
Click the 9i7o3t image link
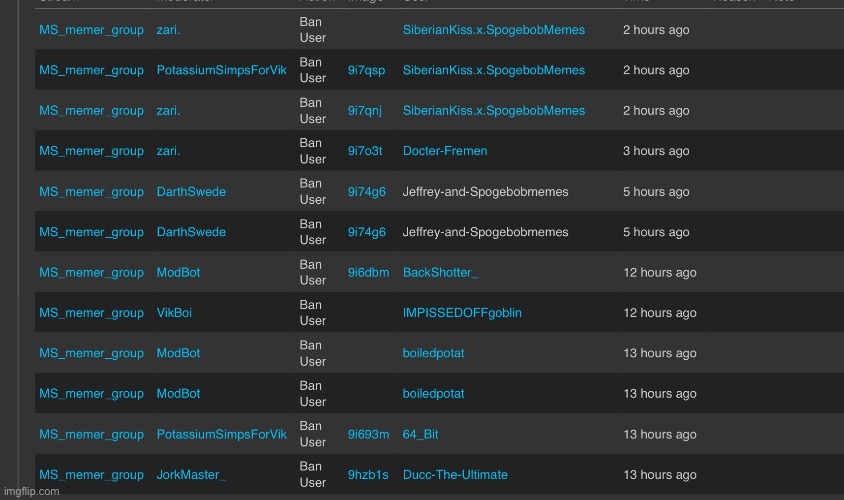pos(365,151)
